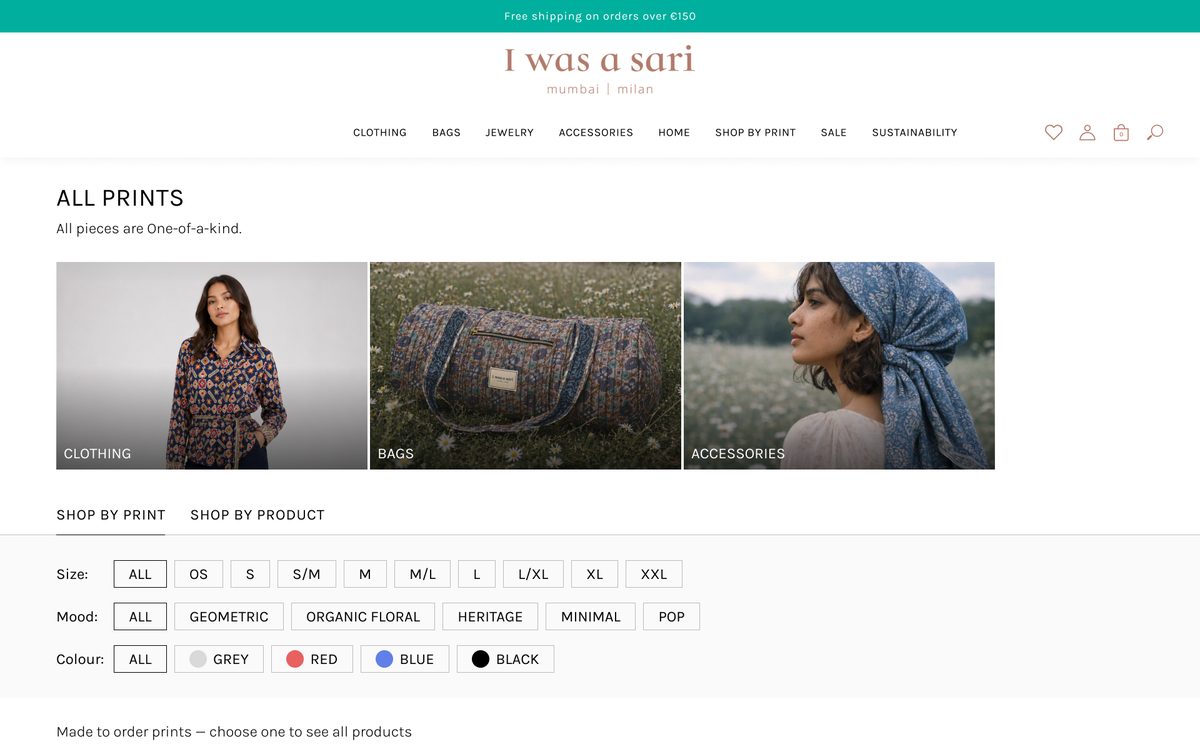Choose the Grey colour swatch filter
The image size is (1200, 744).
(219, 659)
